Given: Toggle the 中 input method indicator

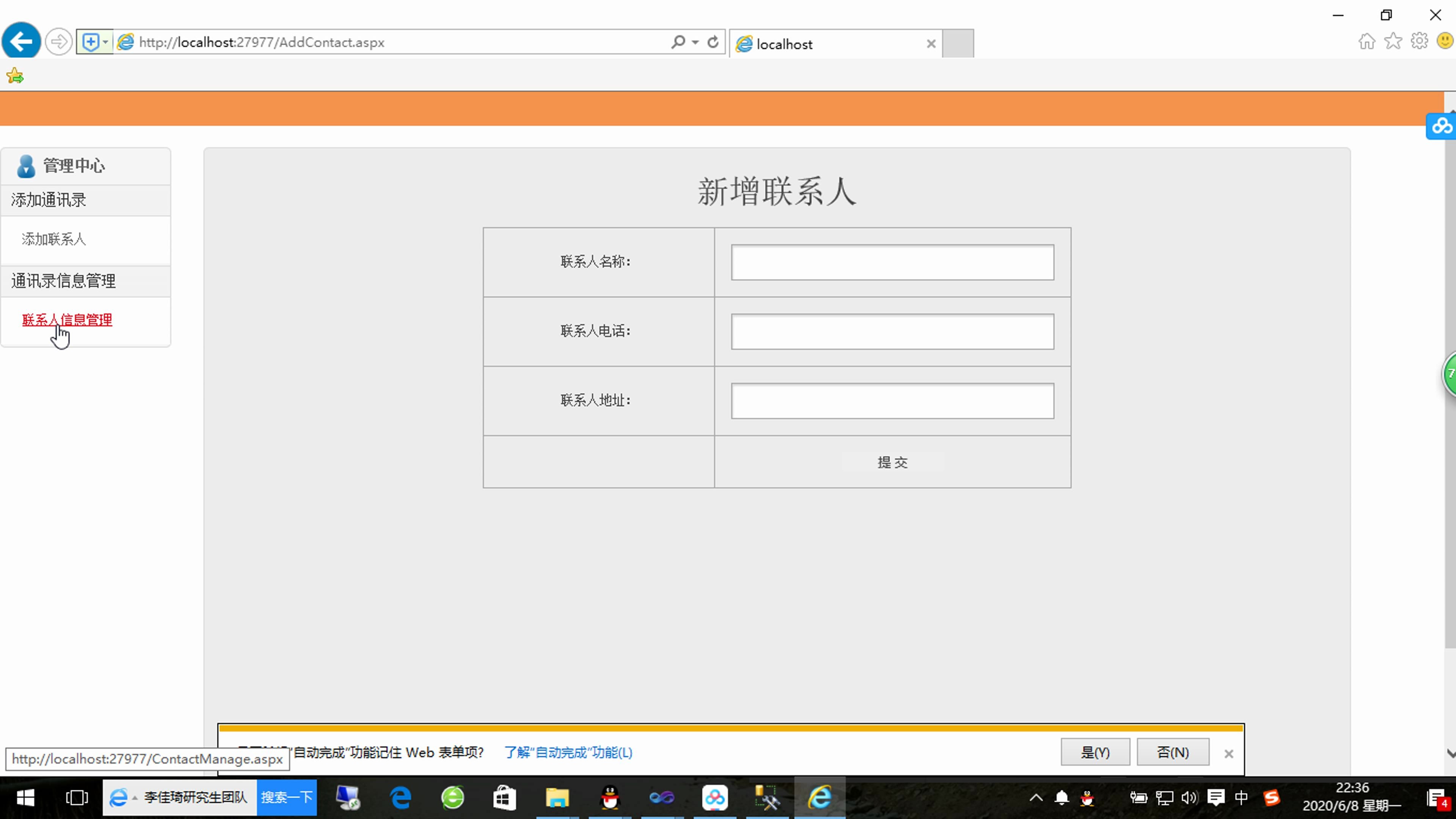Looking at the screenshot, I should [1241, 797].
